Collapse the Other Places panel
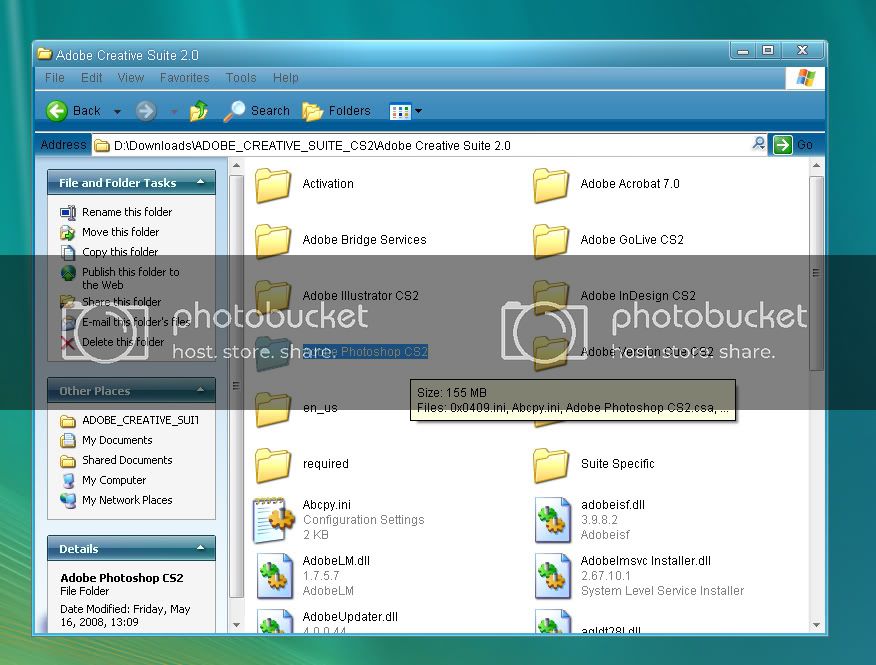 click(x=201, y=391)
